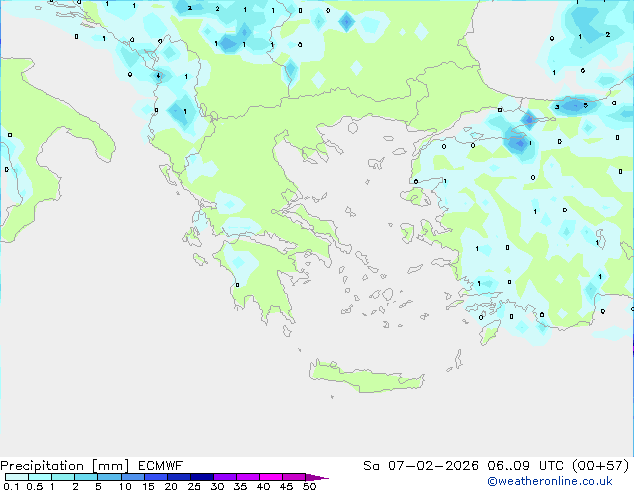Click the 'Sa 07-02-2026' date text

click(x=421, y=466)
